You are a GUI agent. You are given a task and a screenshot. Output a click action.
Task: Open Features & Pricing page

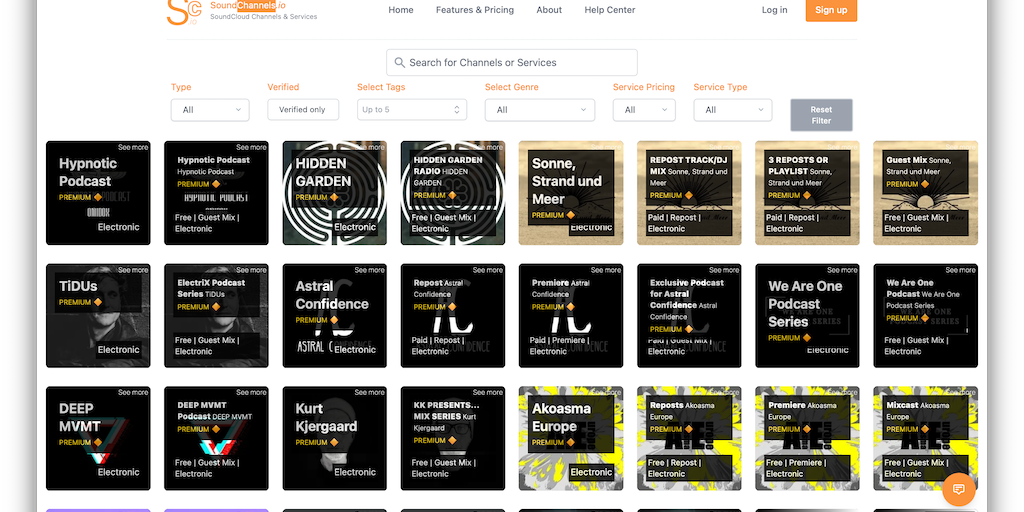click(475, 10)
